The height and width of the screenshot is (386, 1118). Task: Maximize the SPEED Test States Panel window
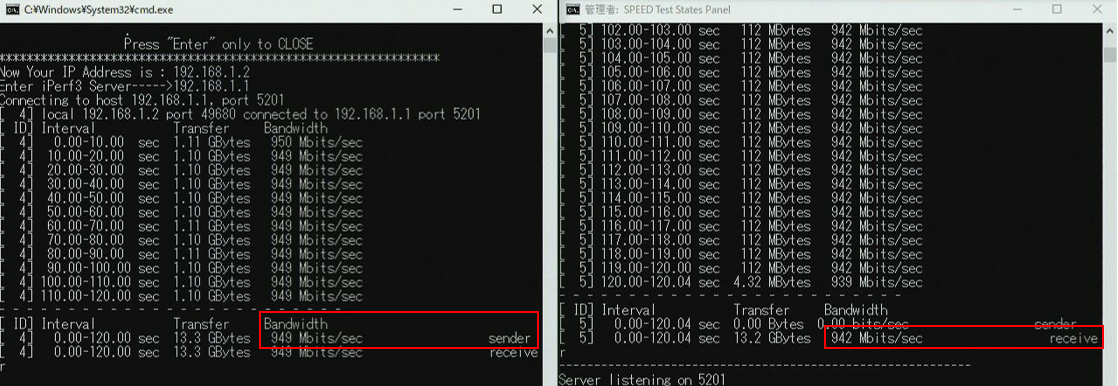[x=1057, y=9]
